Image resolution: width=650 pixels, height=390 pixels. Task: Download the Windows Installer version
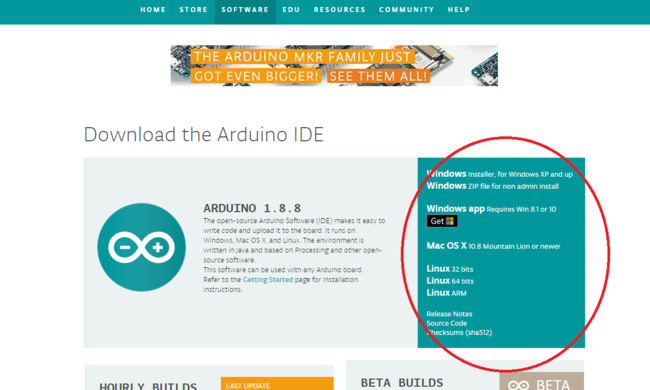point(499,174)
